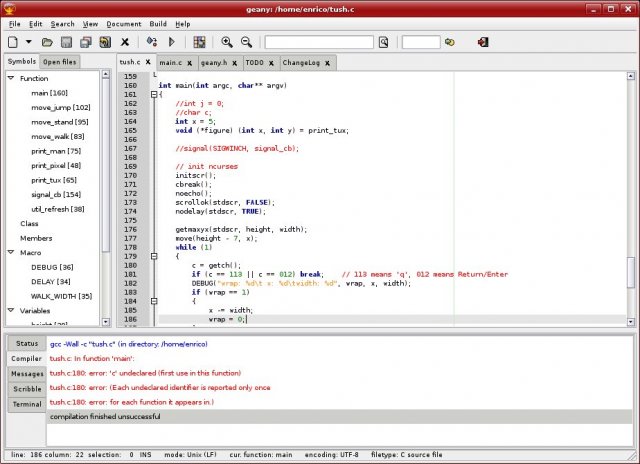640x464 pixels.
Task: Select move_jump [102] symbol
Action: coord(61,108)
